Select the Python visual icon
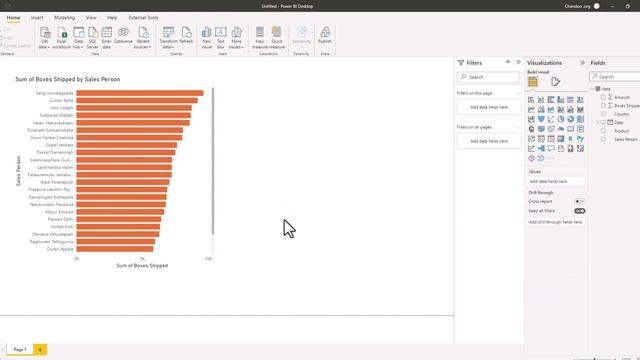This screenshot has height=360, width=640. (580, 139)
